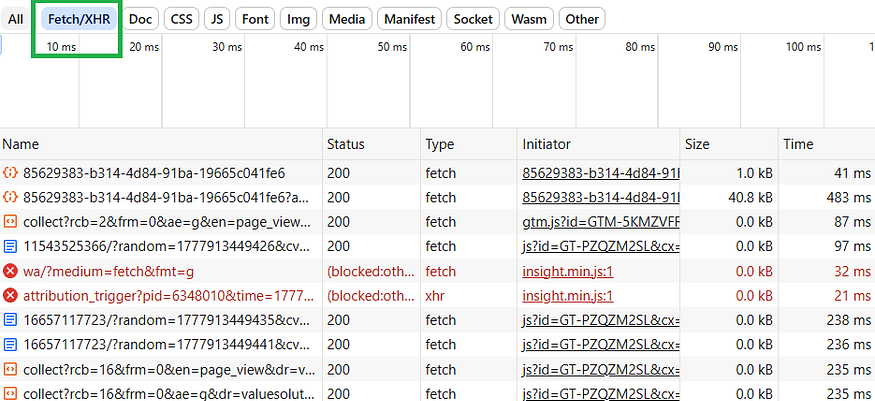Screen dimensions: 875x401
Task: Click document icon of 11543525366 request
Action: click(x=10, y=247)
